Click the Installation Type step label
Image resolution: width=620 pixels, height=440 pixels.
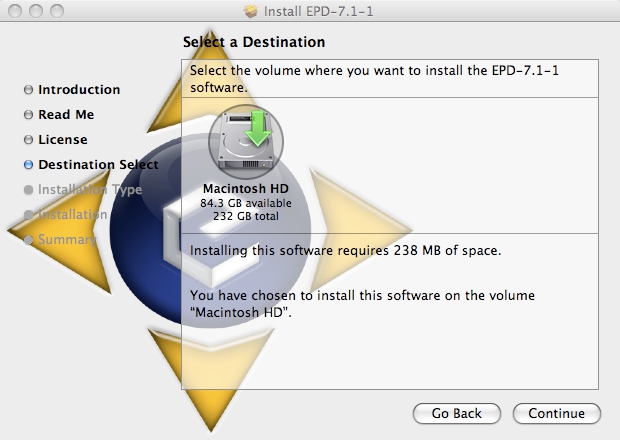(x=90, y=190)
